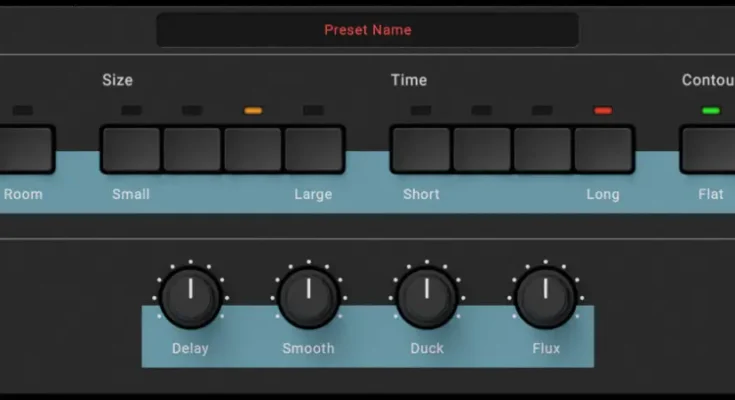Click the Flux knob

coord(545,297)
